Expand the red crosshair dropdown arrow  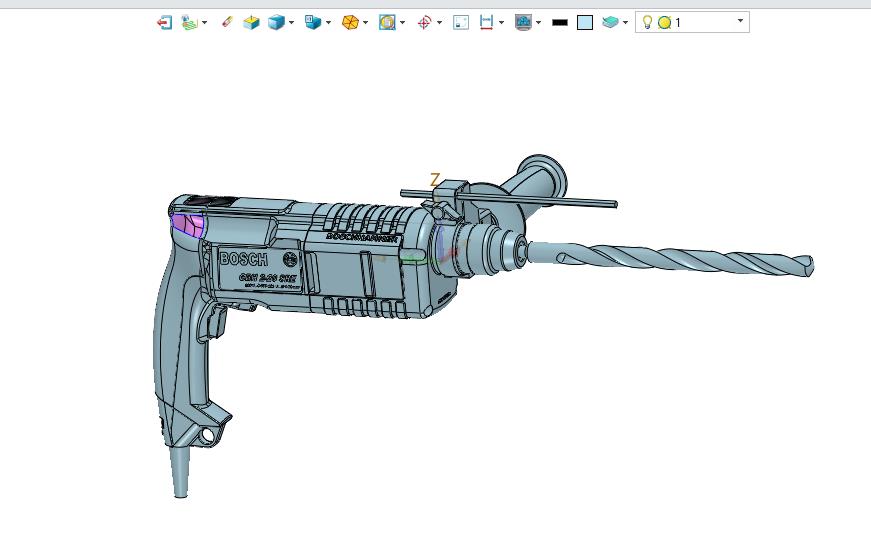439,22
